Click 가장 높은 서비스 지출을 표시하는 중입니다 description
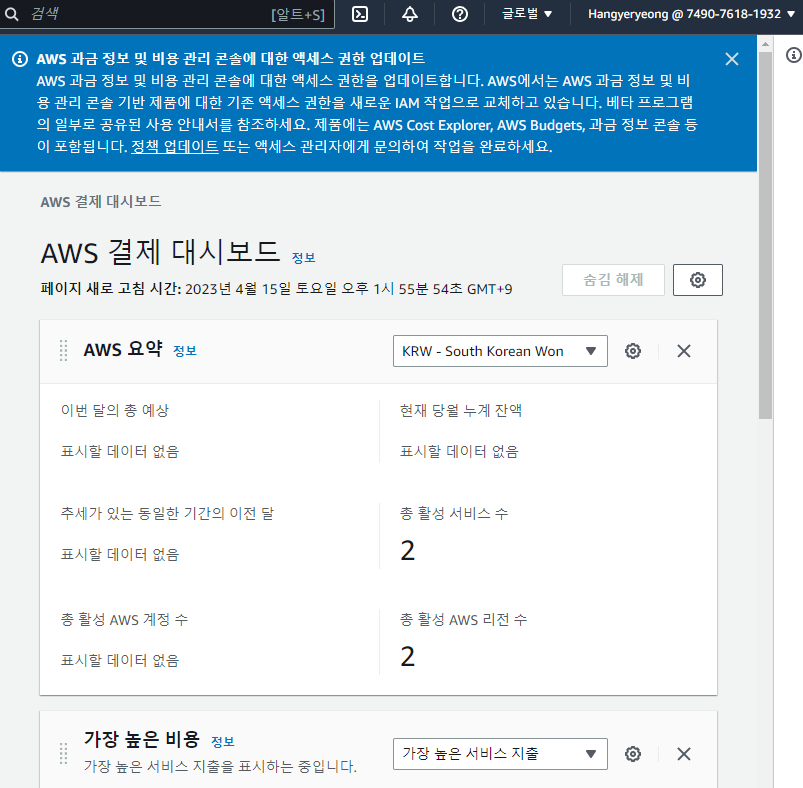 click(220, 767)
